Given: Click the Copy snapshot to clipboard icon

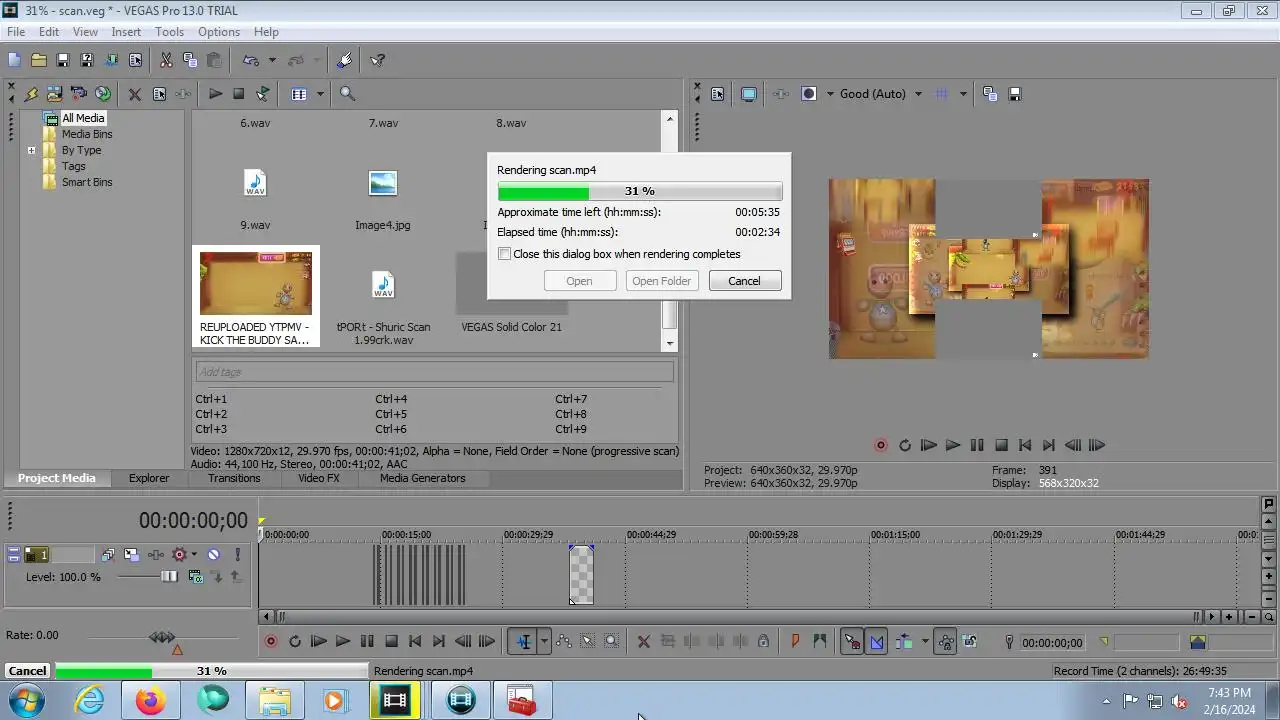Looking at the screenshot, I should [x=990, y=94].
